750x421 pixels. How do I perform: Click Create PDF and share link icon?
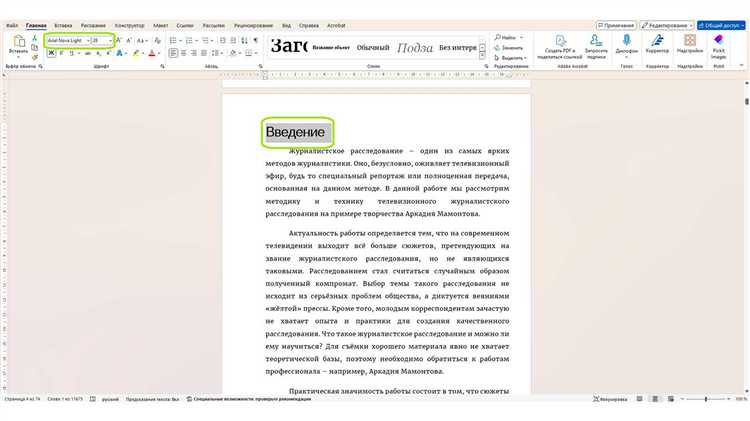[x=560, y=41]
